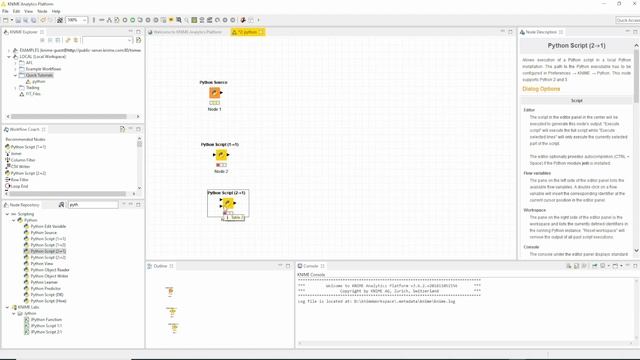This screenshot has height=360, width=640.
Task: Select JPython Function in Node Repository
Action: pyautogui.click(x=46, y=320)
